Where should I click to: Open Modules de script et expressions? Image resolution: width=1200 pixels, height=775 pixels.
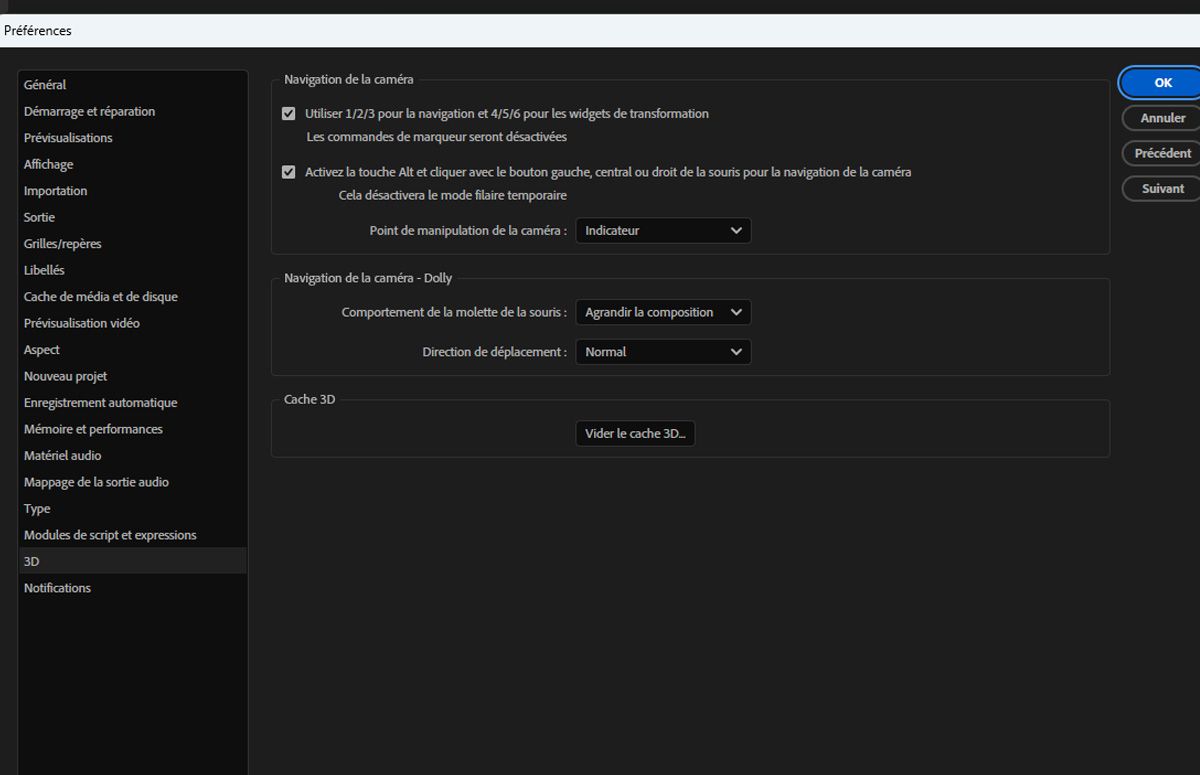[133, 536]
